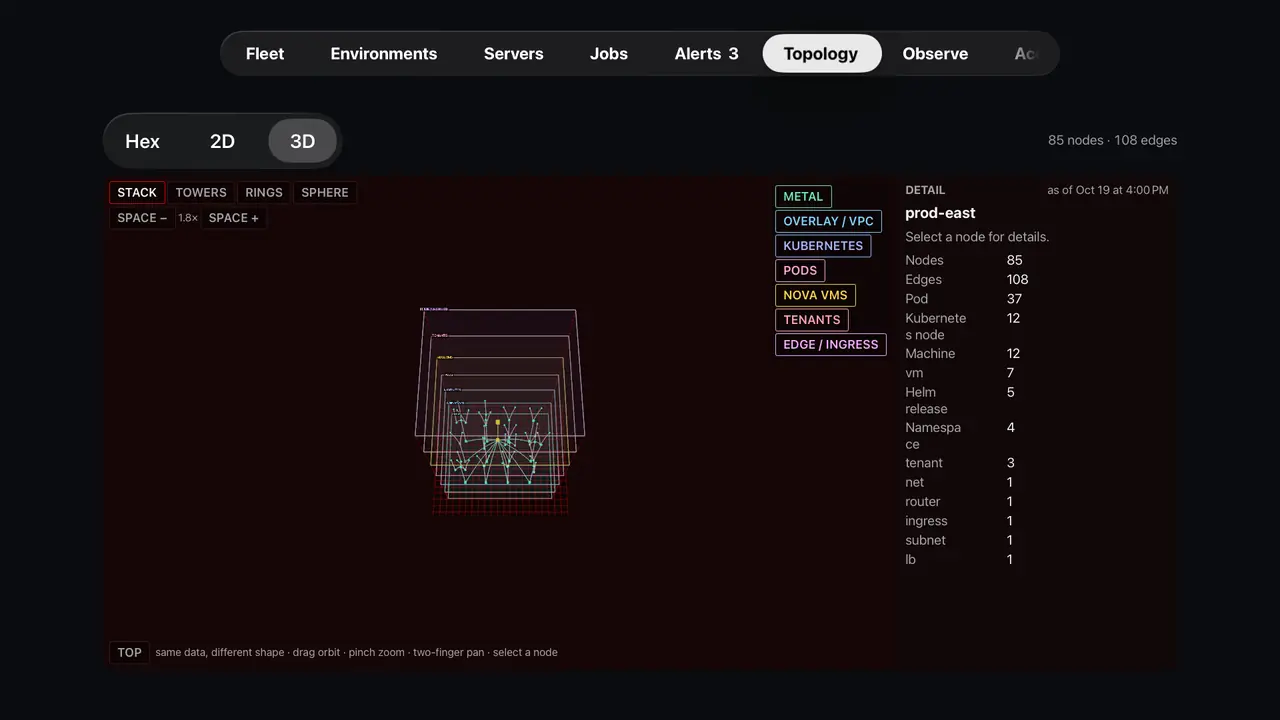Click the 1.8× spacing value
Screen dimensions: 1280x720
click(188, 218)
